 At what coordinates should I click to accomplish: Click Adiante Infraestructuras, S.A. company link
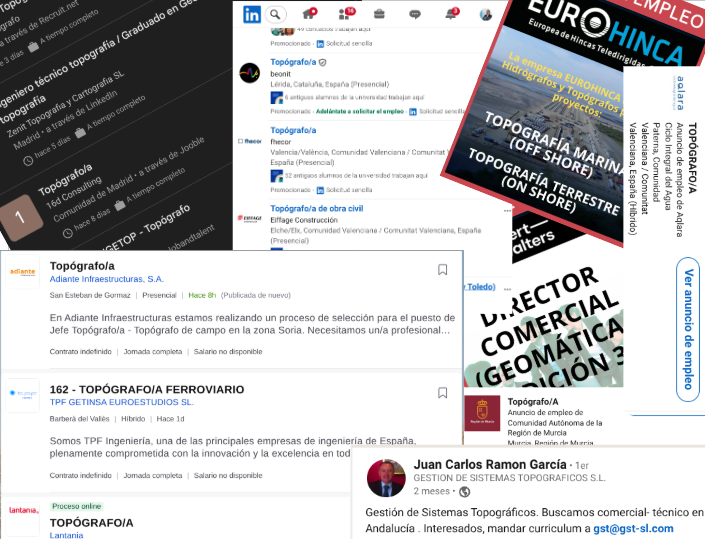click(107, 279)
